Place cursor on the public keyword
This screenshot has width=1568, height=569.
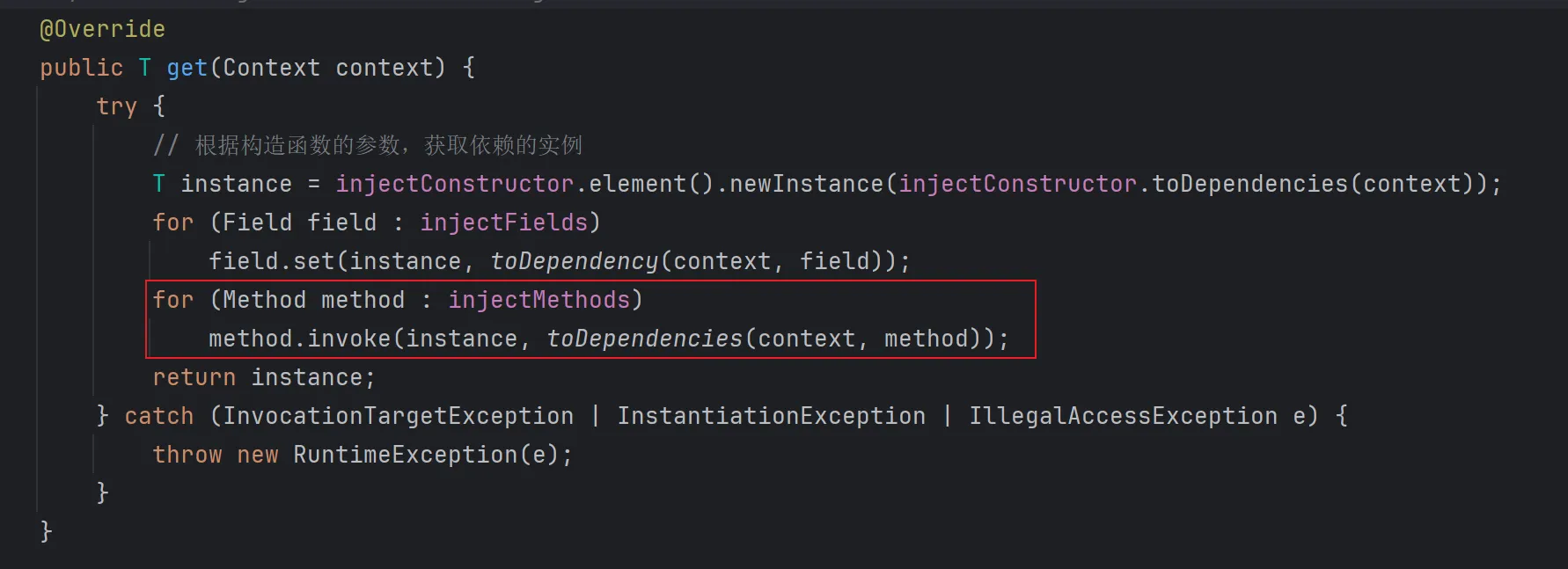[81, 68]
